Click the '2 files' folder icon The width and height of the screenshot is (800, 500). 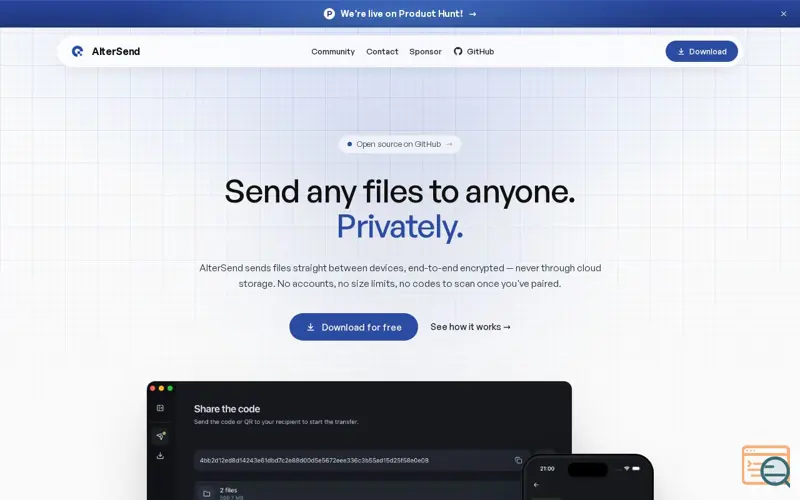point(207,493)
